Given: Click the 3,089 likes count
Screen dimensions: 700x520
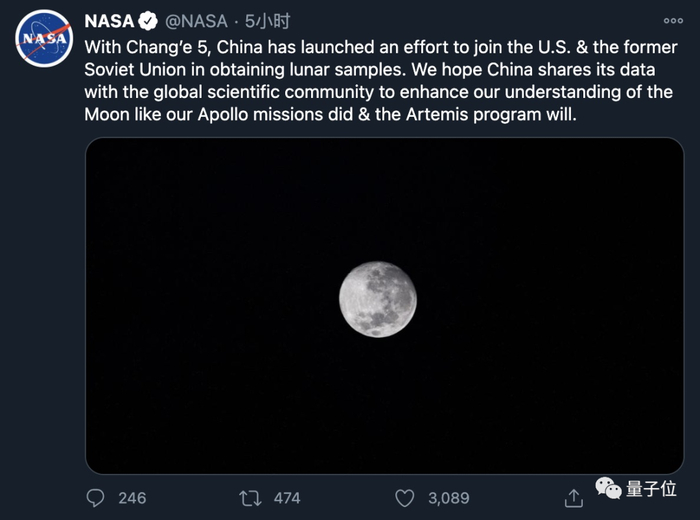Looking at the screenshot, I should 450,497.
